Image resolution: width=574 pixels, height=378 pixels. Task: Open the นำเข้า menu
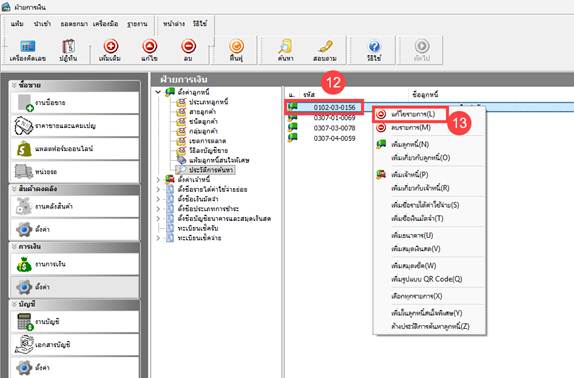click(x=42, y=24)
